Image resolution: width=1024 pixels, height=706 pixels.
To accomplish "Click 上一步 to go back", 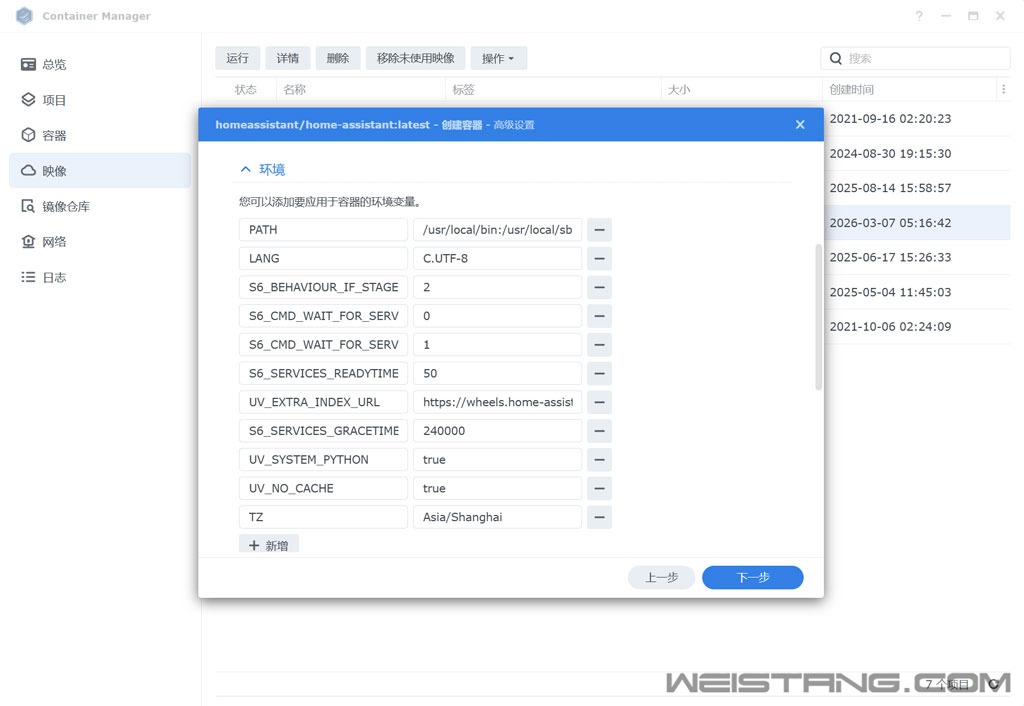I will [661, 578].
